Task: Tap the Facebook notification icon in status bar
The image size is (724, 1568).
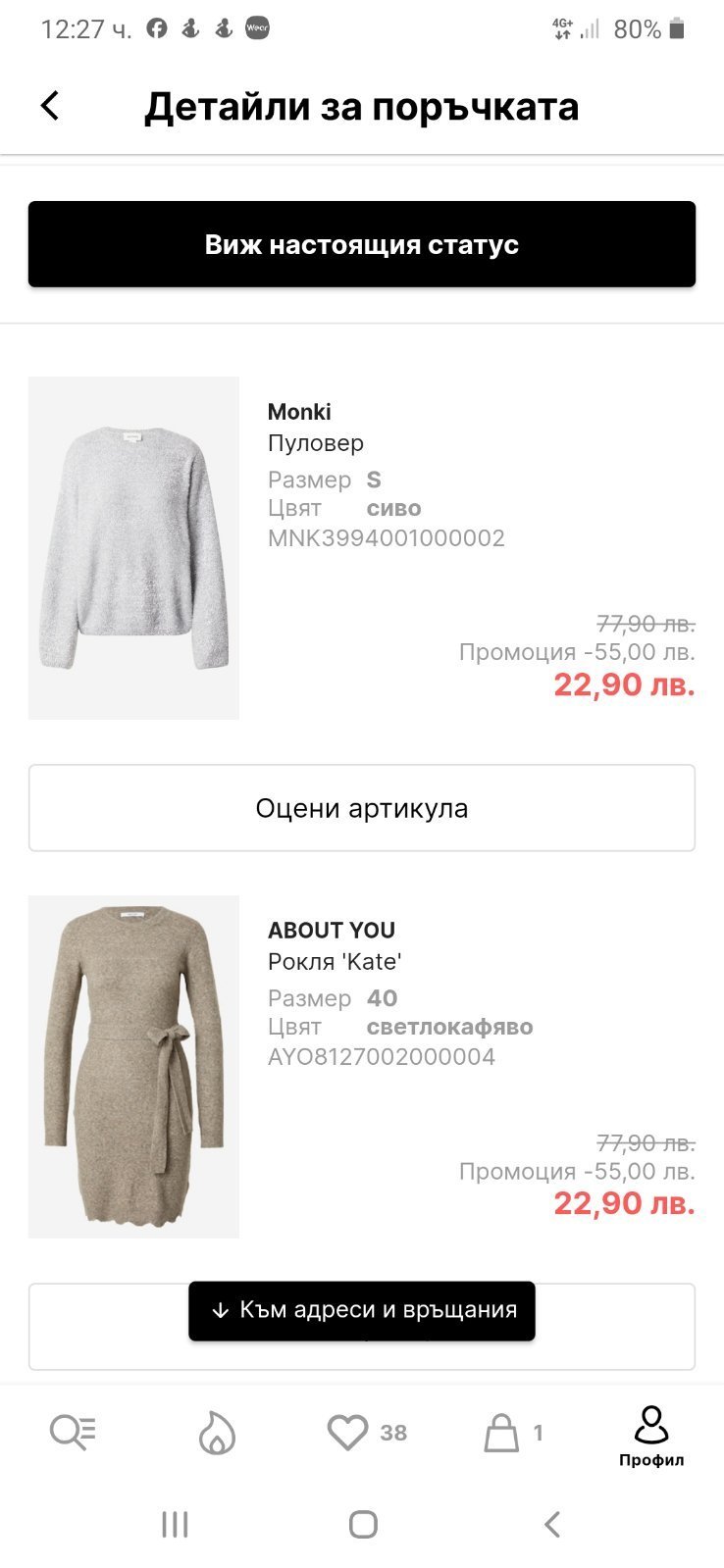Action: tap(157, 28)
